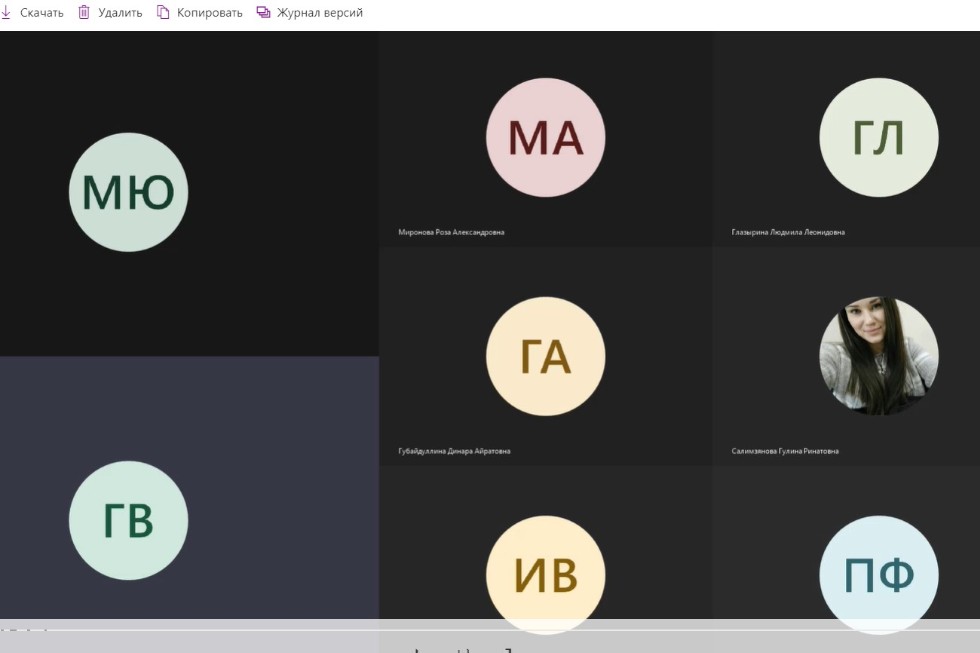Click the green ГЛ avatar circle
The width and height of the screenshot is (980, 653).
878,137
